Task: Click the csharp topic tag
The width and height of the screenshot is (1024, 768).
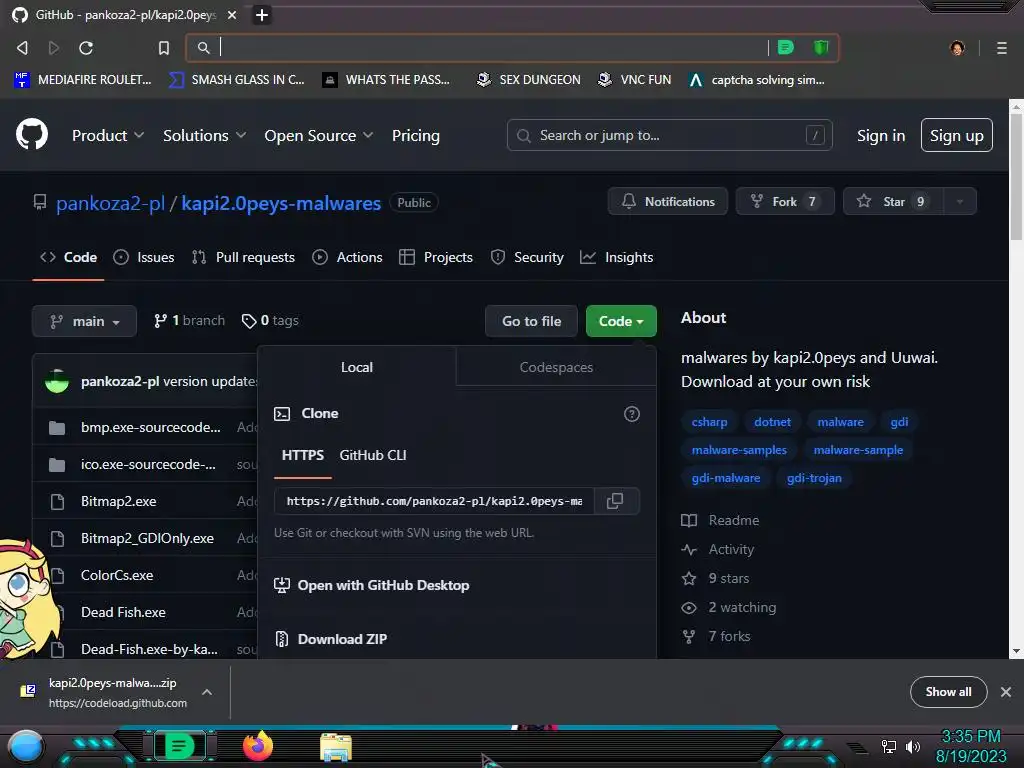Action: click(709, 422)
